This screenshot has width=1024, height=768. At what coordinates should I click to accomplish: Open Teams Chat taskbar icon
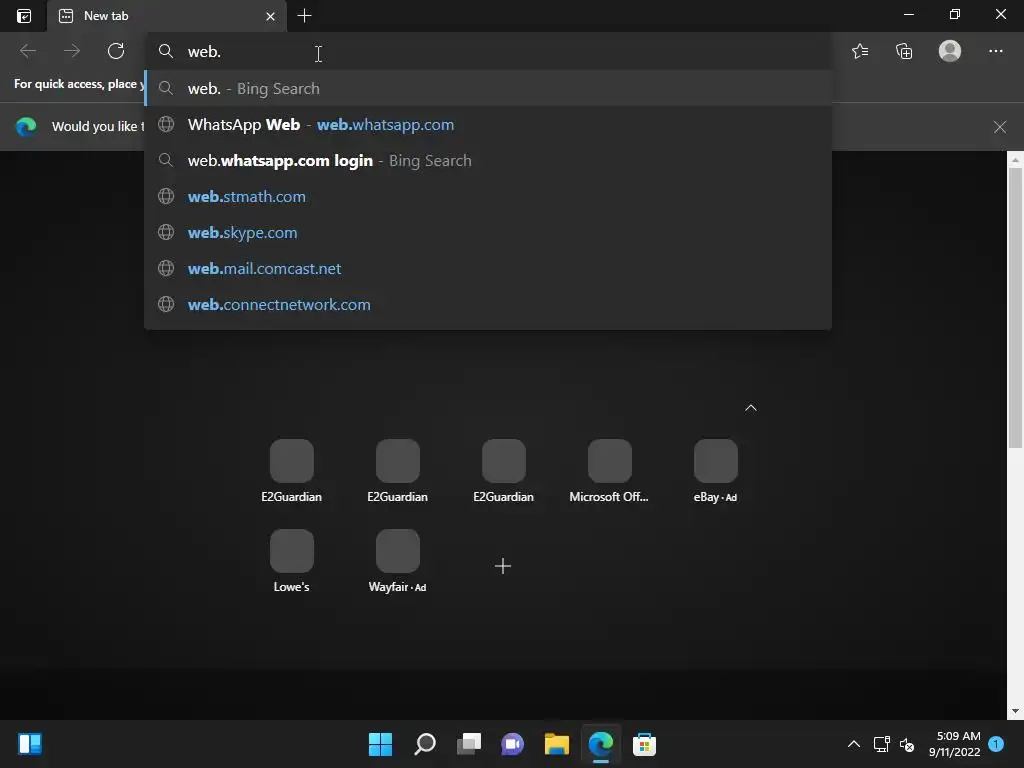click(513, 744)
